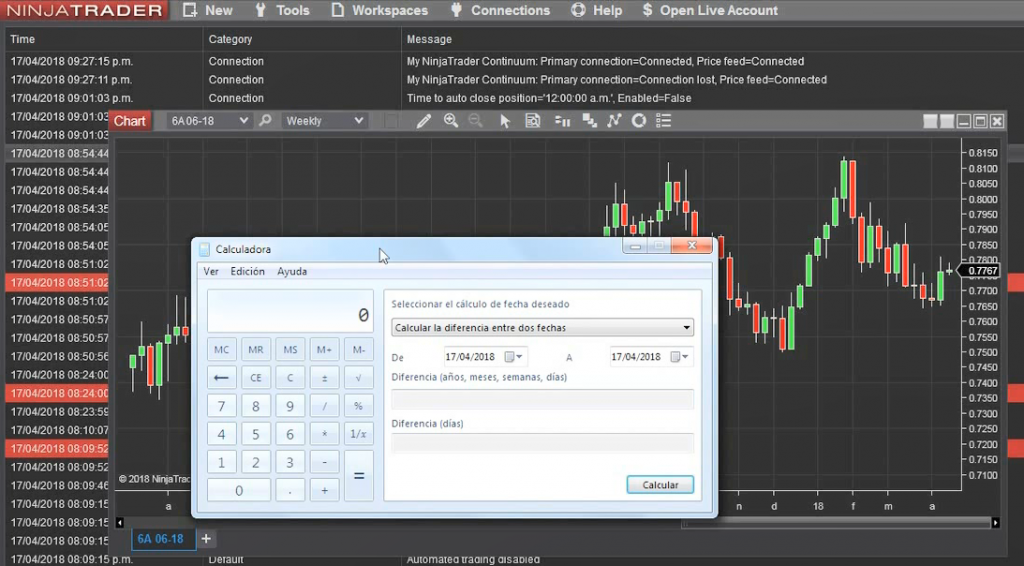
Task: Open the Connections menu
Action: (x=500, y=10)
